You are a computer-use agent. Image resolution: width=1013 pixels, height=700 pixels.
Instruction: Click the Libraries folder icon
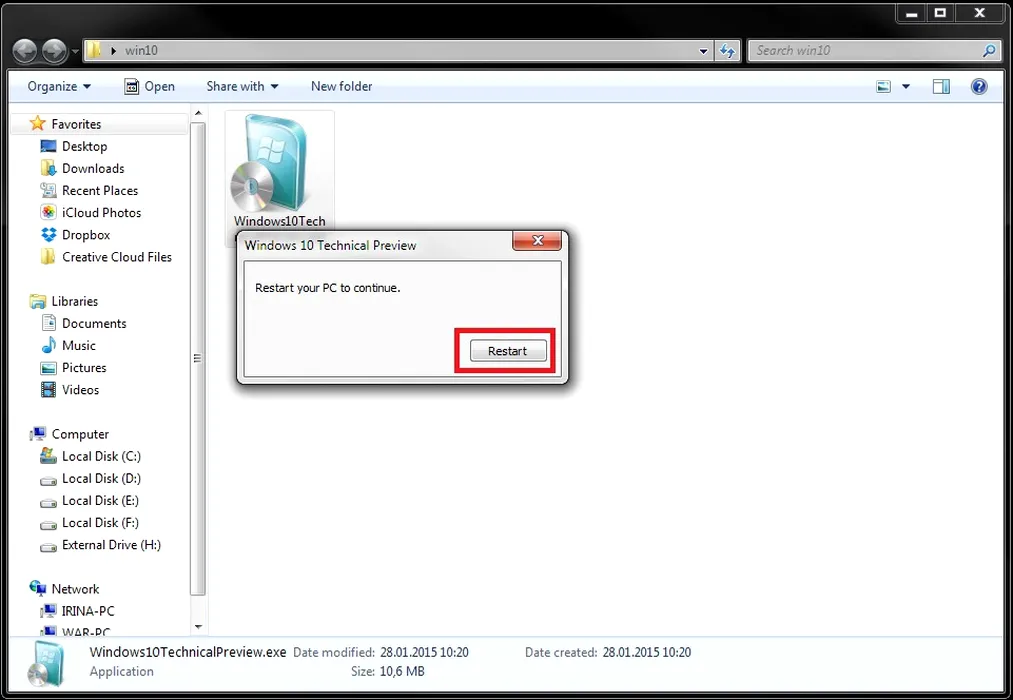37,302
